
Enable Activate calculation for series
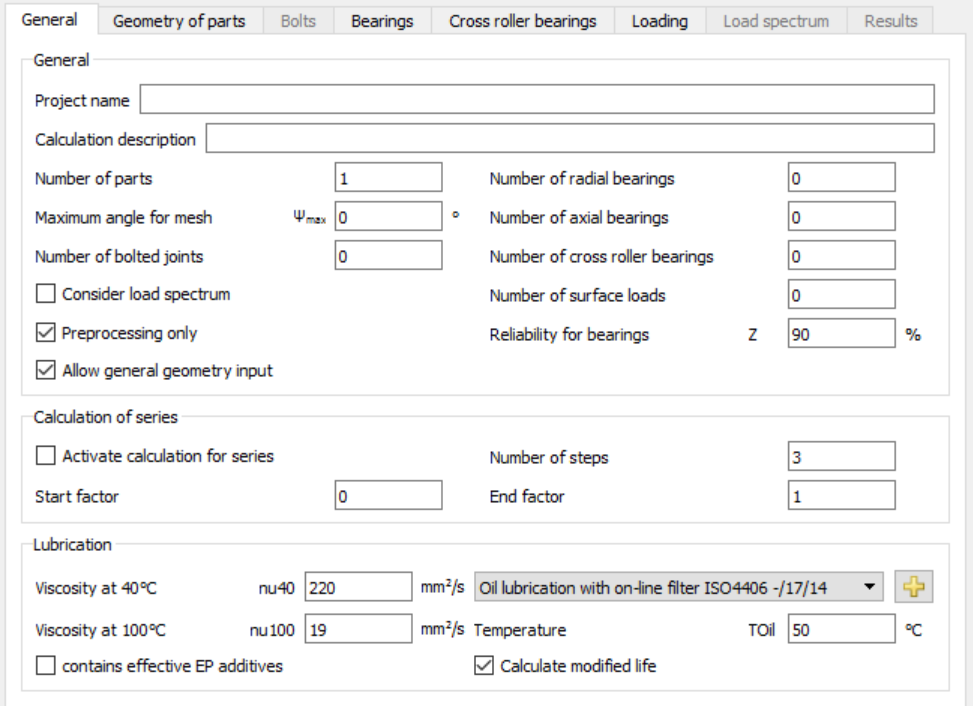[x=46, y=456]
